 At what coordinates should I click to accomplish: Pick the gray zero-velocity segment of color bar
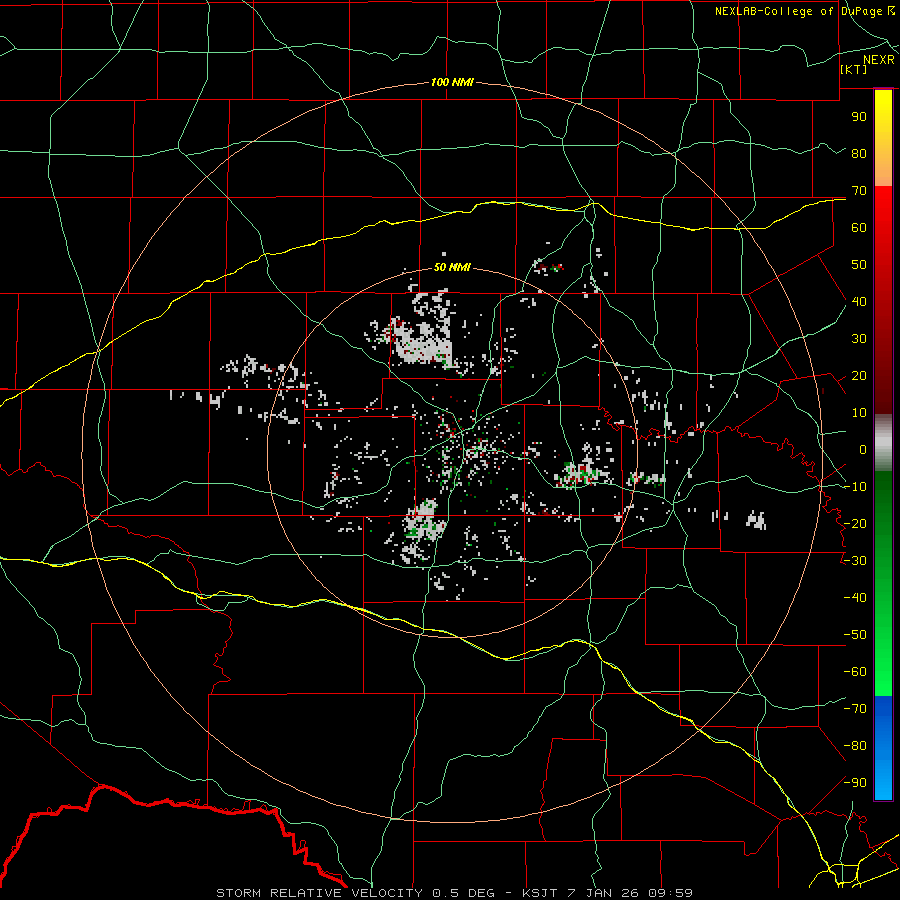tap(883, 443)
